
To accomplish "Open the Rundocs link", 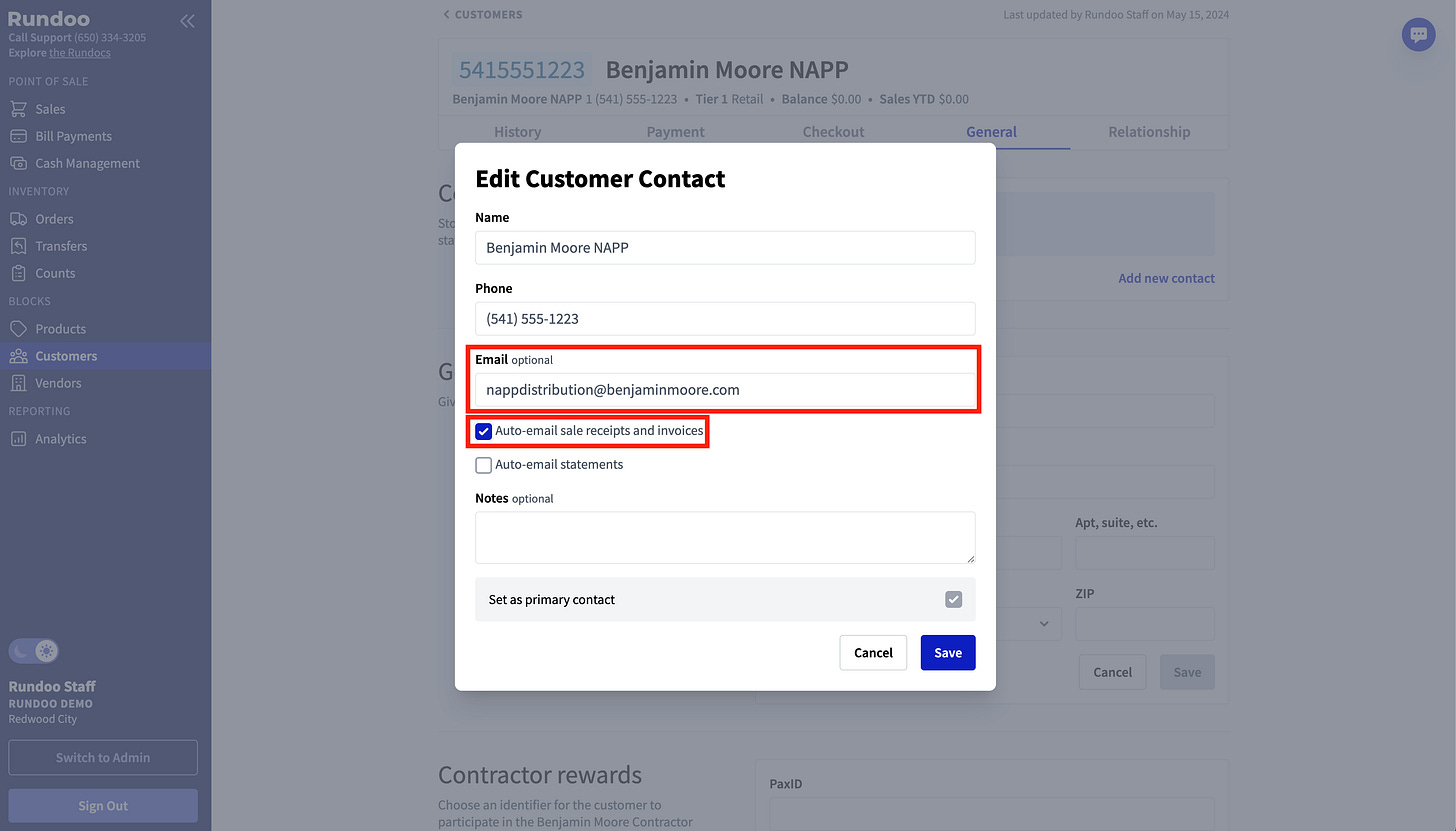I will click(80, 52).
